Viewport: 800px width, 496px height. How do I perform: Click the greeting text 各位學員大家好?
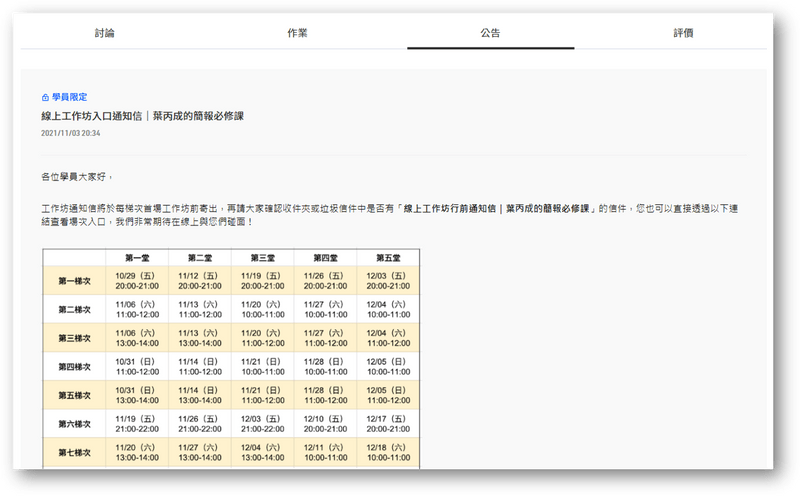pyautogui.click(x=83, y=176)
